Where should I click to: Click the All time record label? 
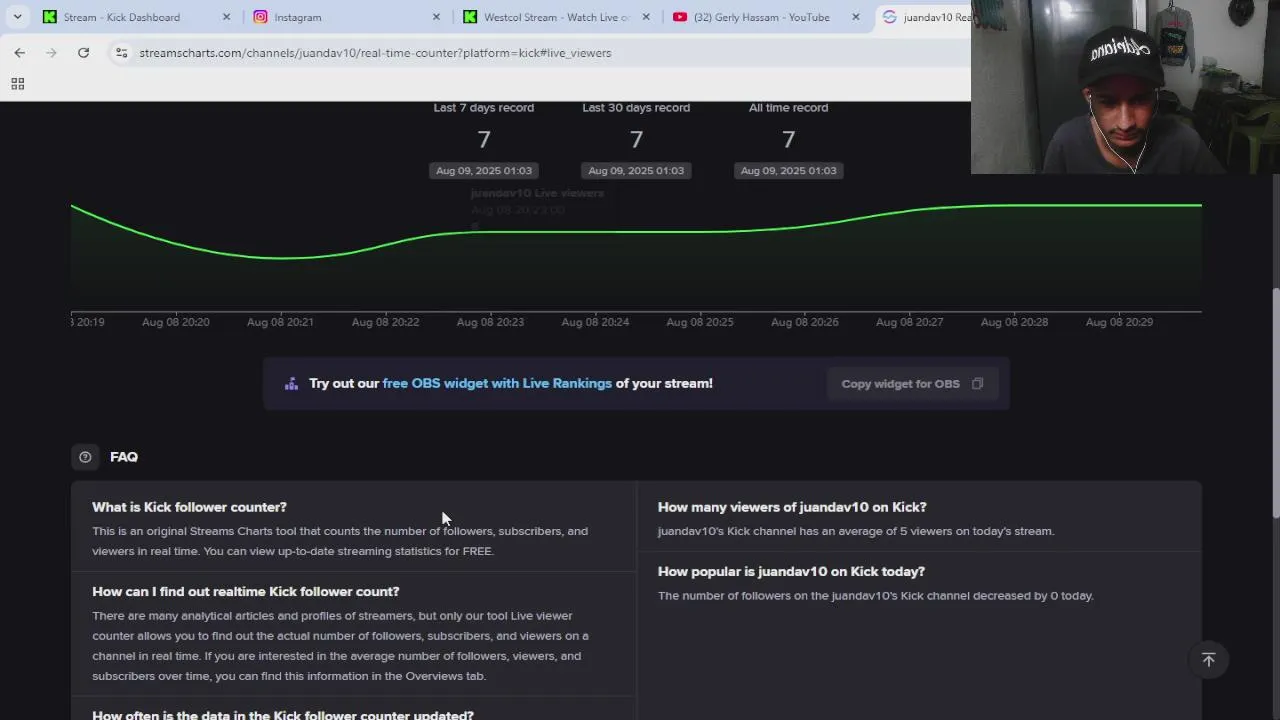click(788, 108)
